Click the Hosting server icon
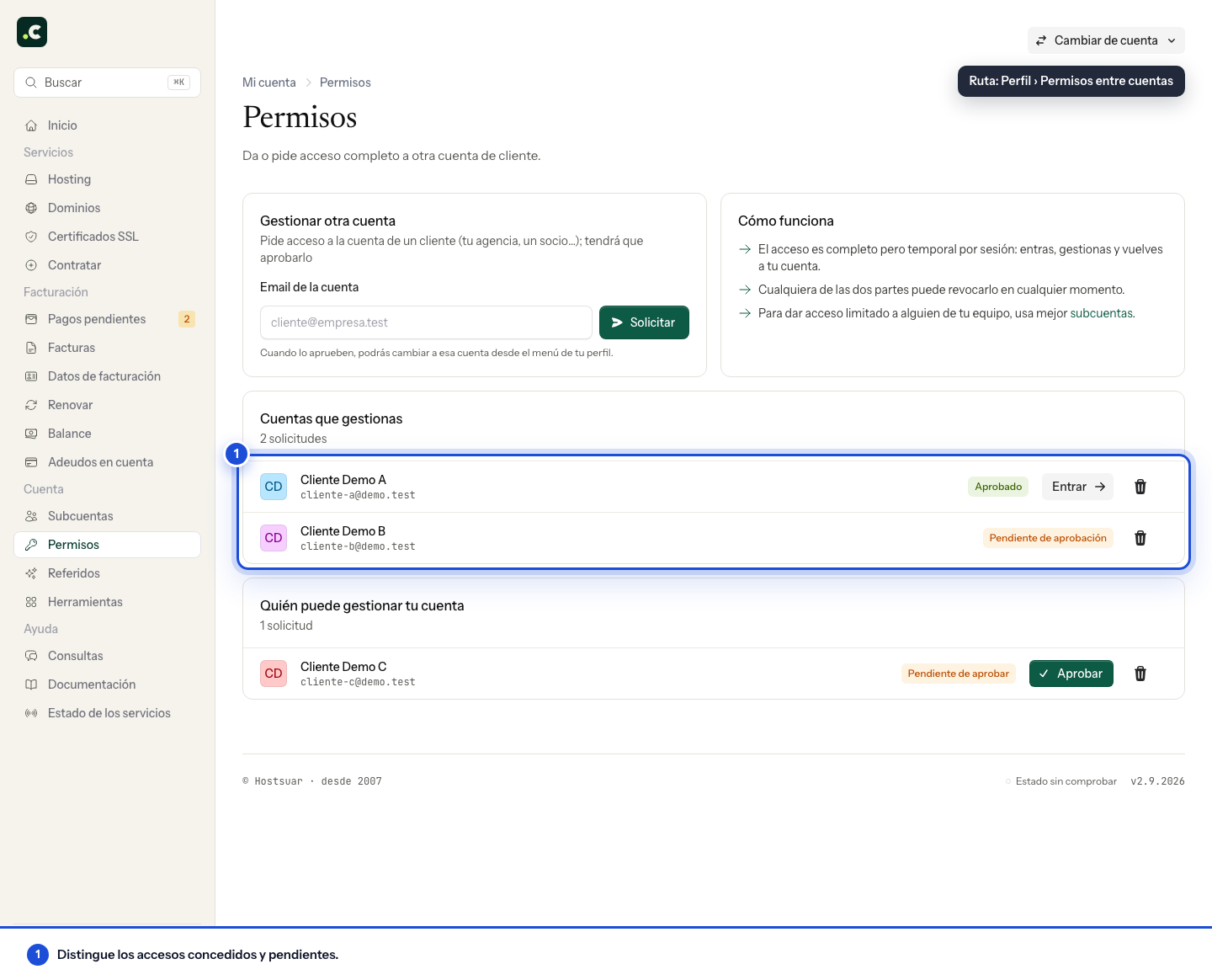1212x980 pixels. [x=31, y=179]
